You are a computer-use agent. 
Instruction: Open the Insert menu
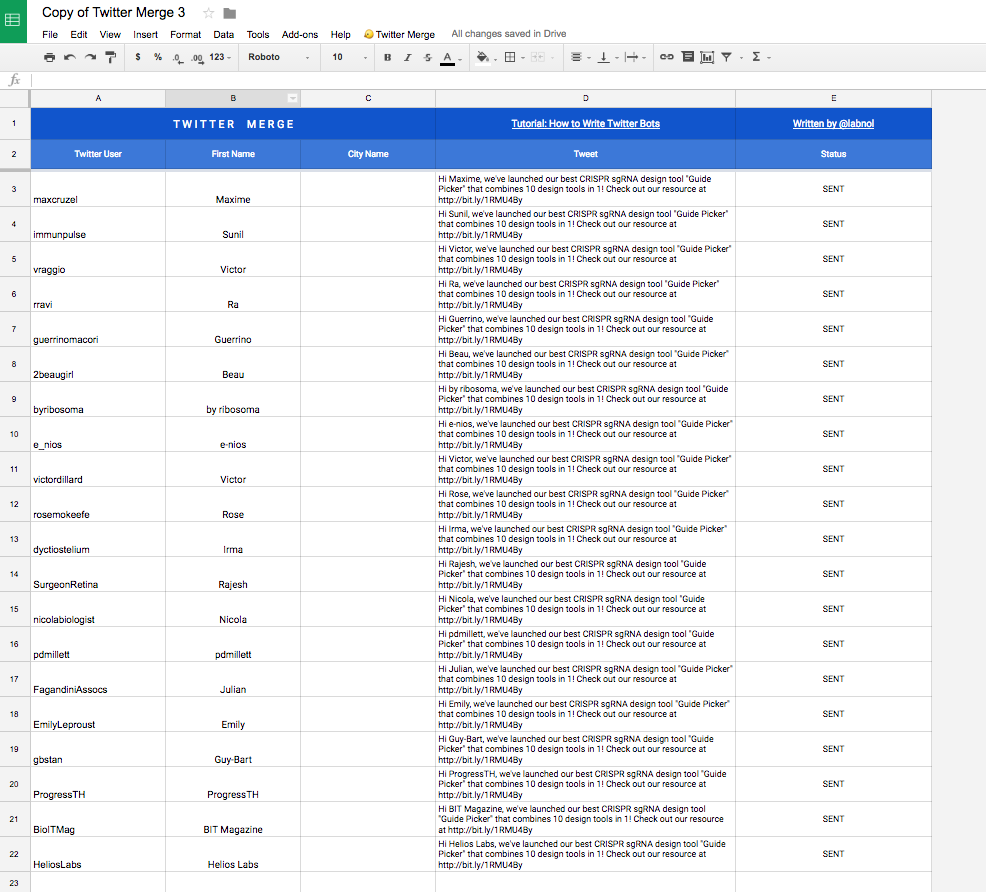coord(145,35)
